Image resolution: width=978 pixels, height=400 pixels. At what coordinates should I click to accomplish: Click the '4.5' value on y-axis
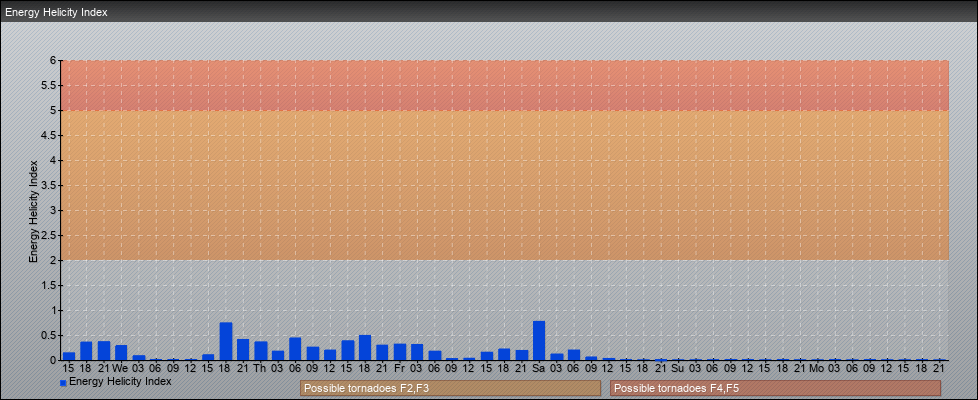pyautogui.click(x=49, y=135)
